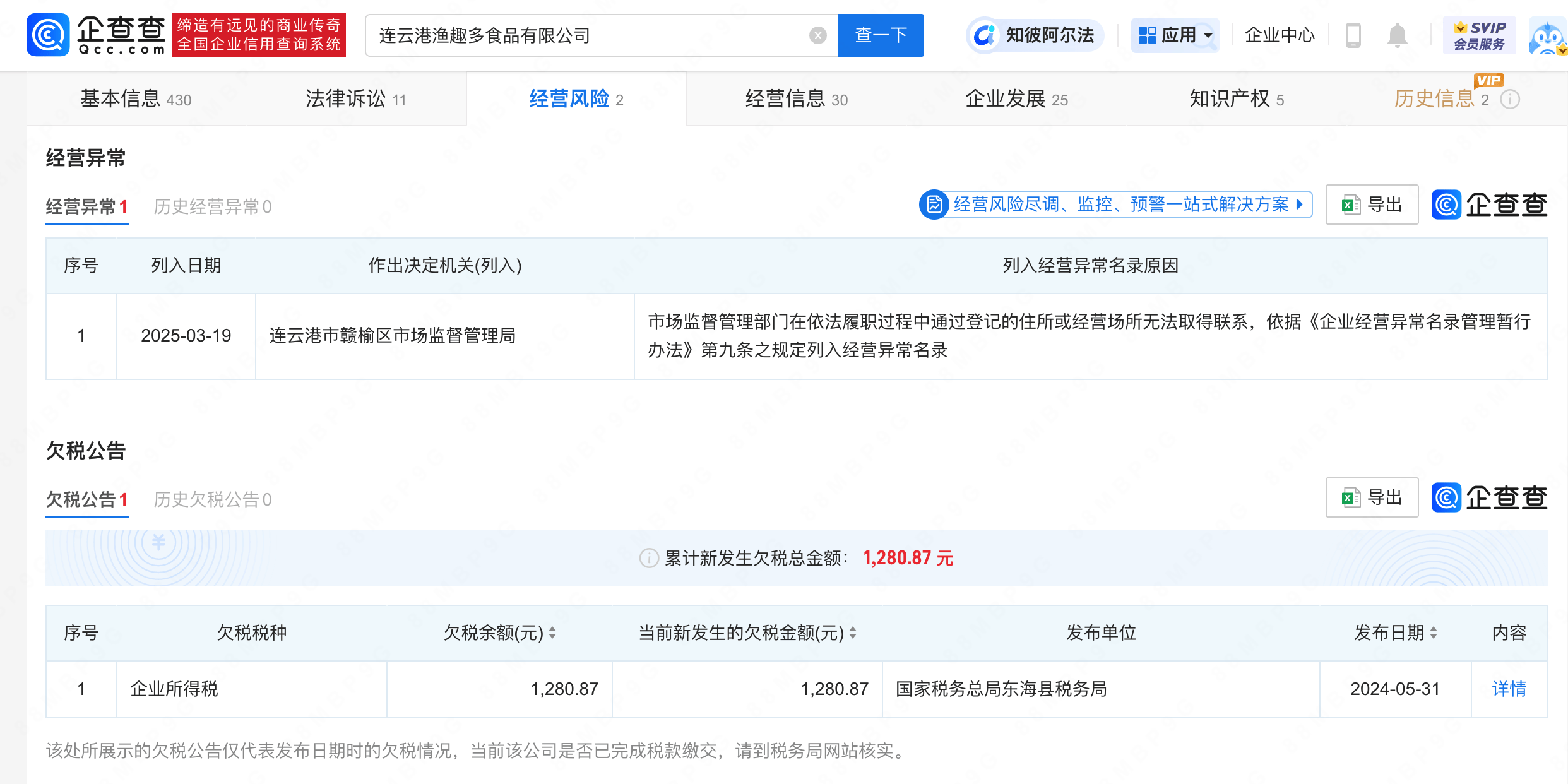1568x784 pixels.
Task: Click the 经营异常 reason text cell
Action: [1090, 336]
